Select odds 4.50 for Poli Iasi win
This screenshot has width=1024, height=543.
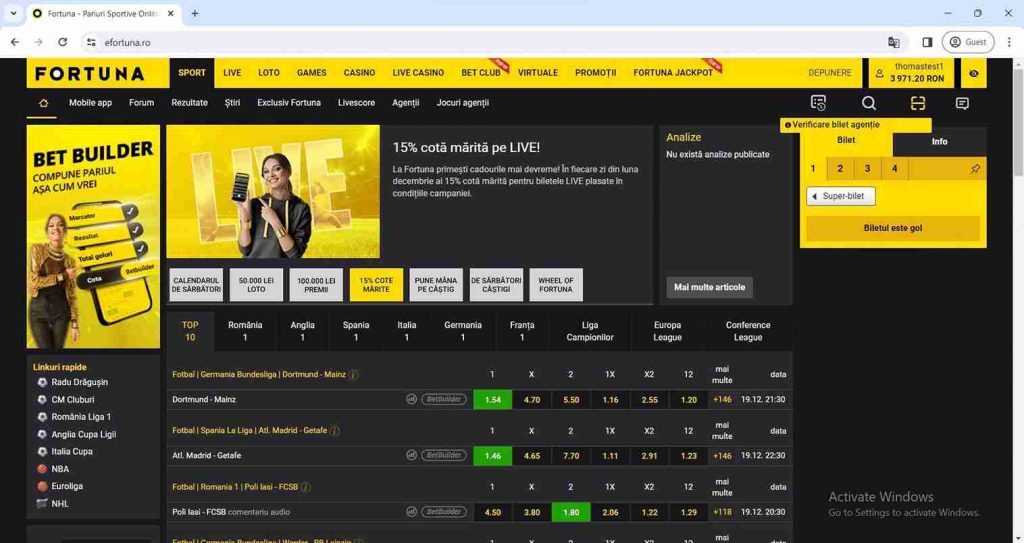(493, 512)
